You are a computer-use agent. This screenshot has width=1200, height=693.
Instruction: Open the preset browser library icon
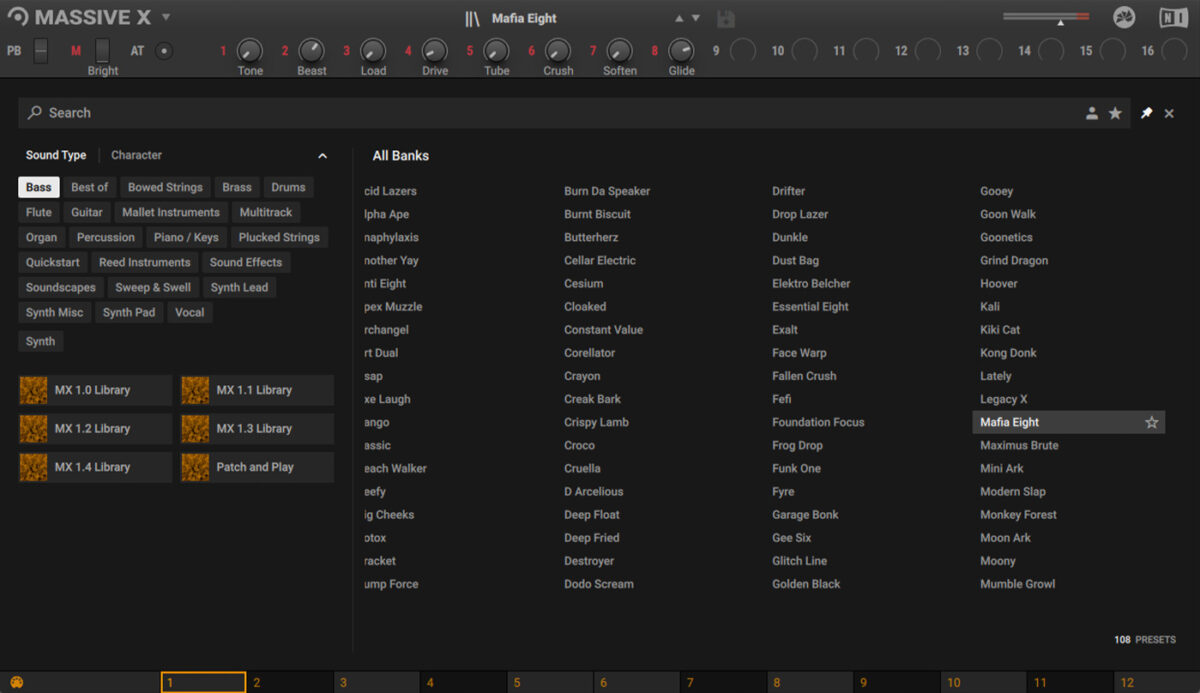[472, 18]
